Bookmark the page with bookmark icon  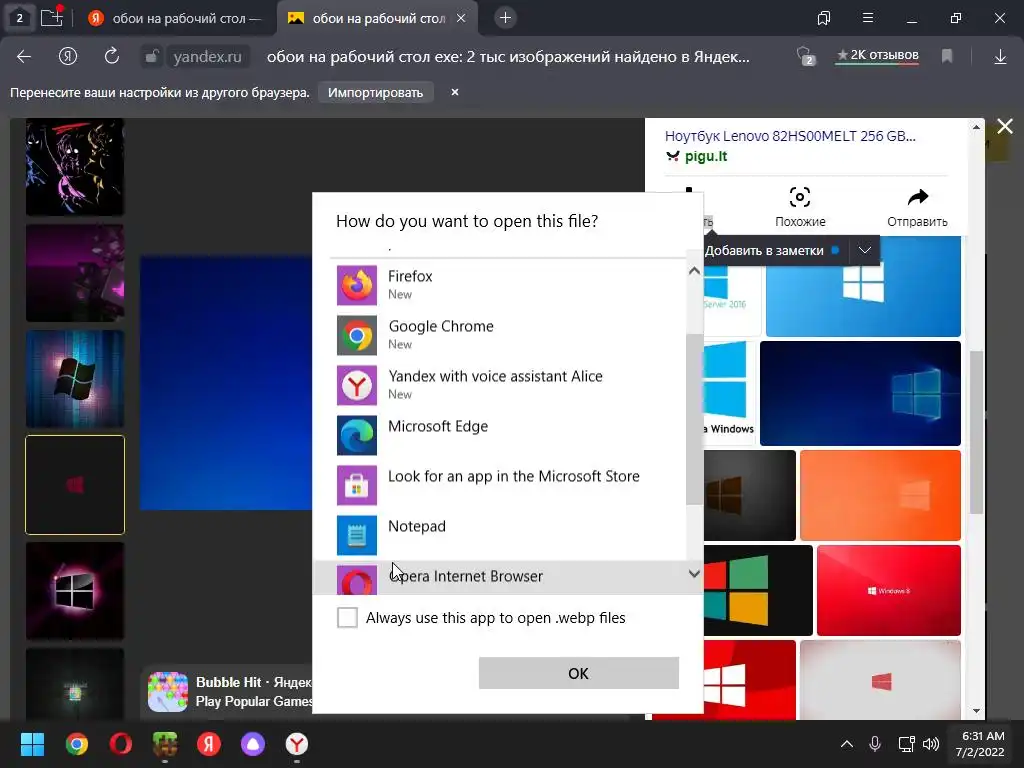point(947,57)
